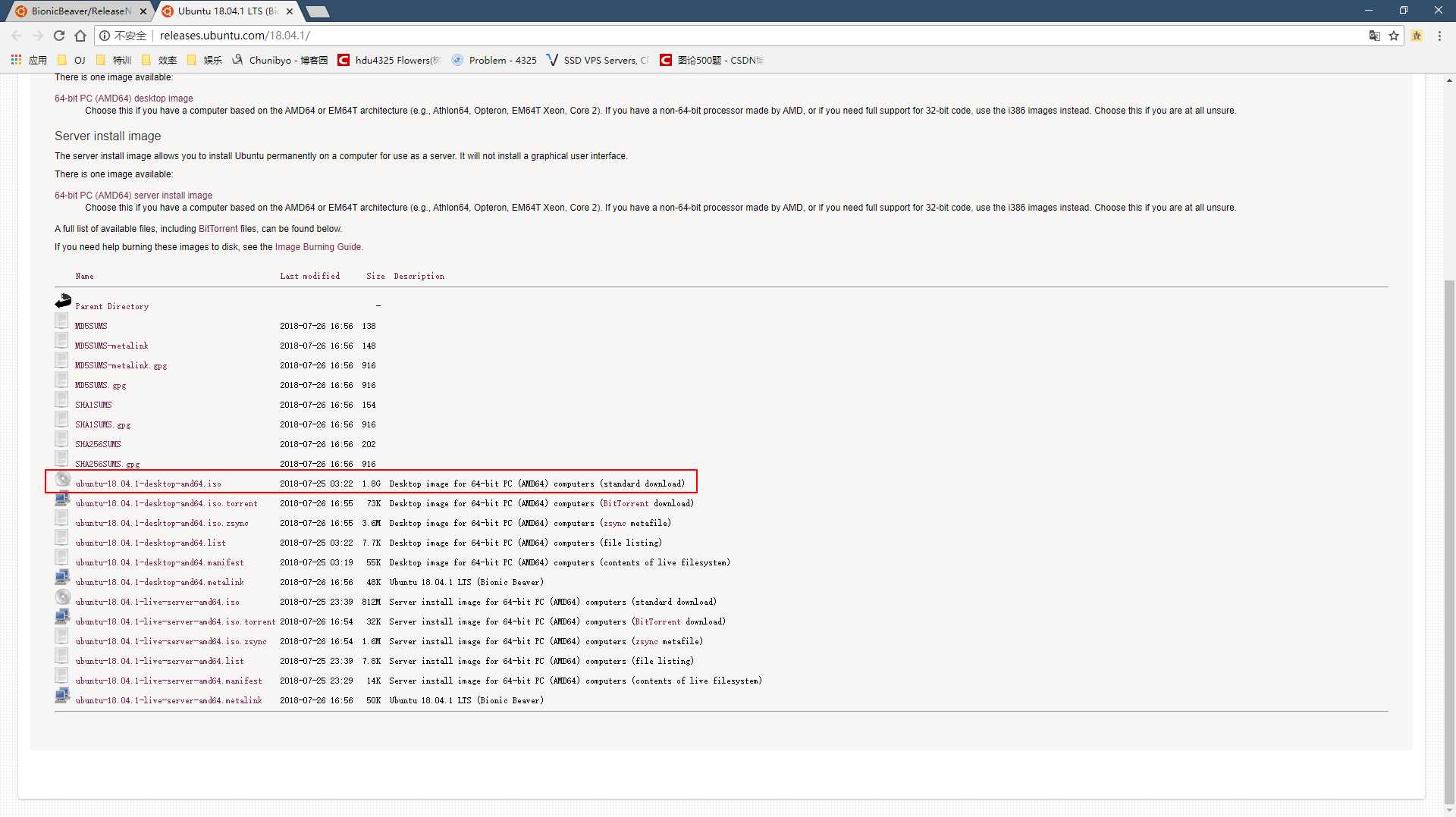Download ubuntu-18.04.1-live-server-amd64.iso
Screen dimensions: 1456x817
(157, 602)
